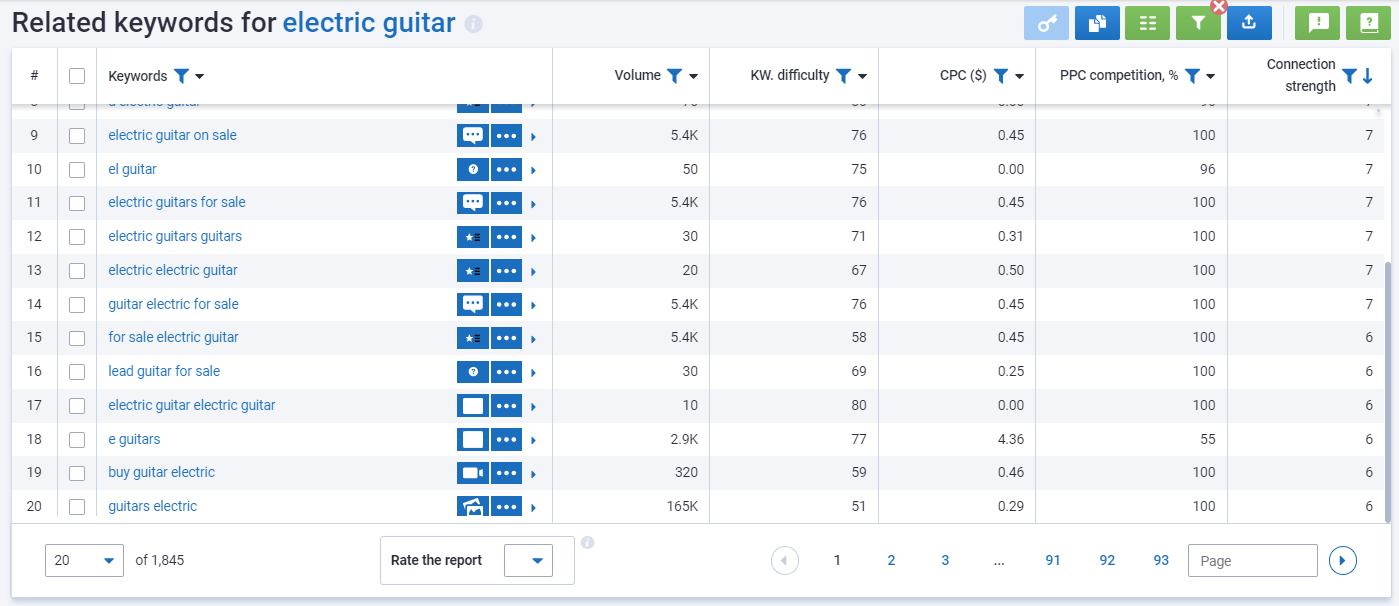Click inside the Page number input field
The height and width of the screenshot is (606, 1399).
[1252, 561]
